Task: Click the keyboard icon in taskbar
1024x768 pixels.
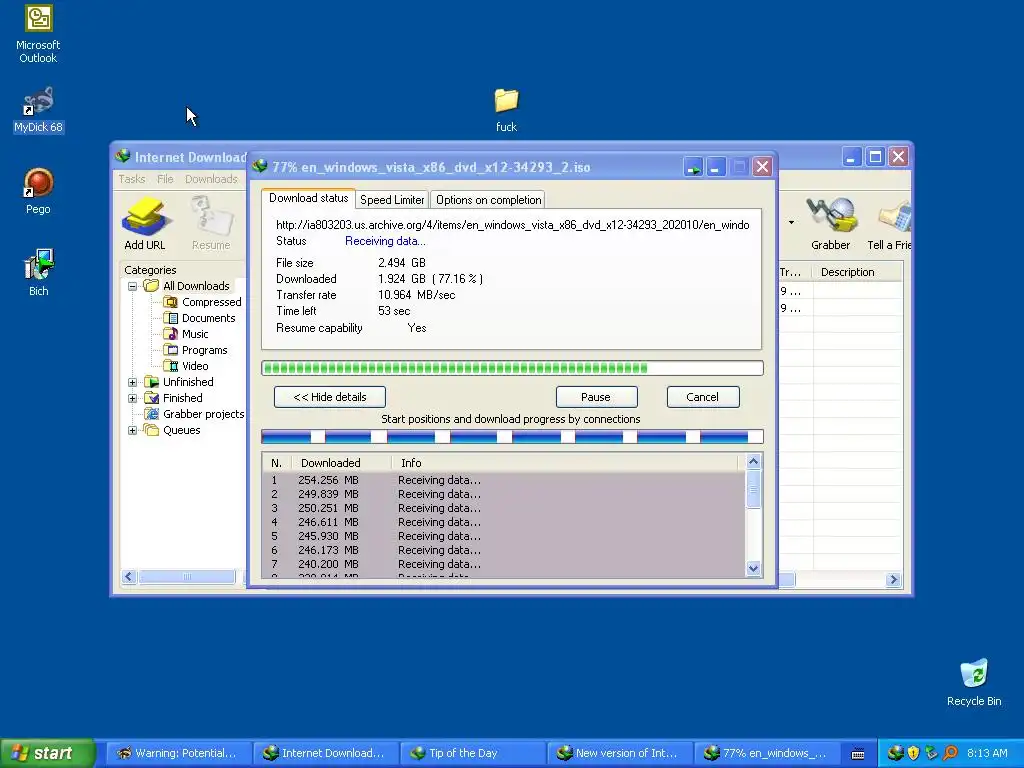Action: point(858,754)
